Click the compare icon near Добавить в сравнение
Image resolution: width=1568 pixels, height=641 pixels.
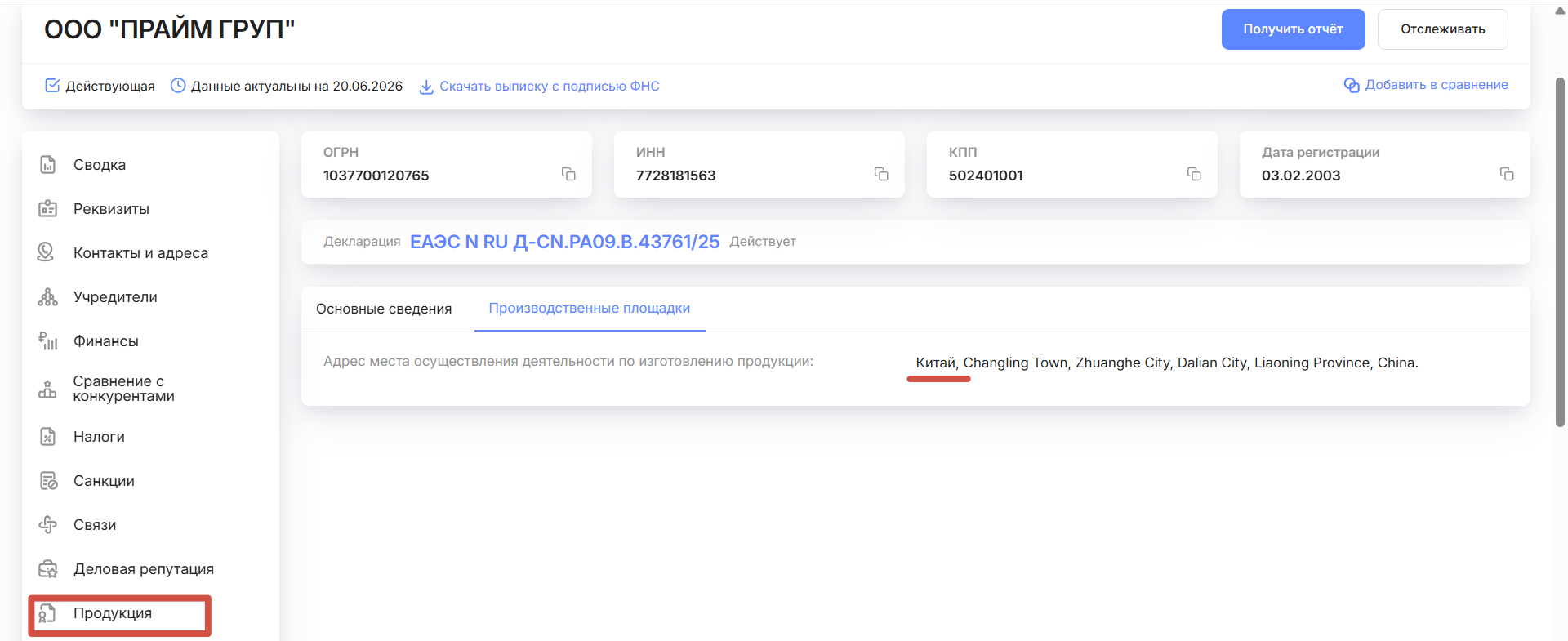pos(1352,85)
